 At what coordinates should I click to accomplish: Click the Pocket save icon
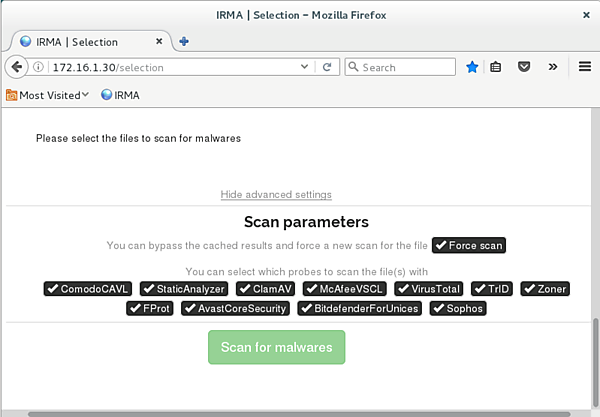[523, 67]
